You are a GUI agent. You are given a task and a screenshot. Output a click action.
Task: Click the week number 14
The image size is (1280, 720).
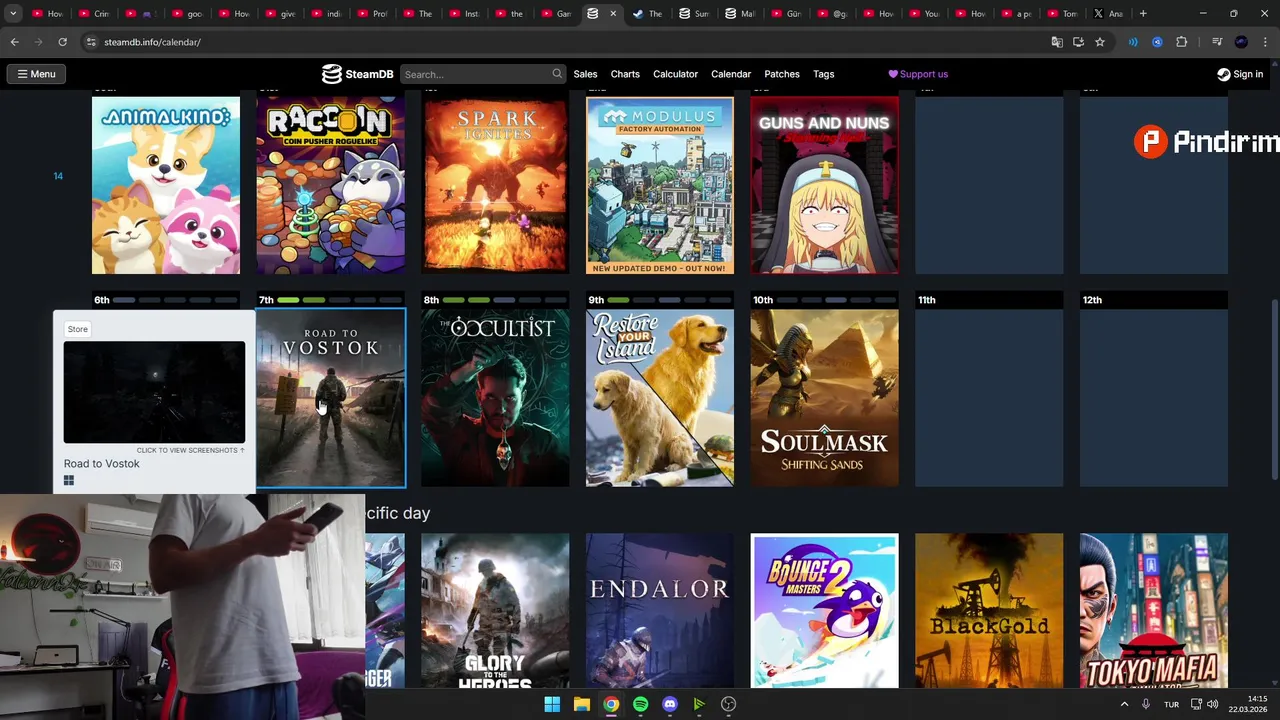(x=58, y=176)
